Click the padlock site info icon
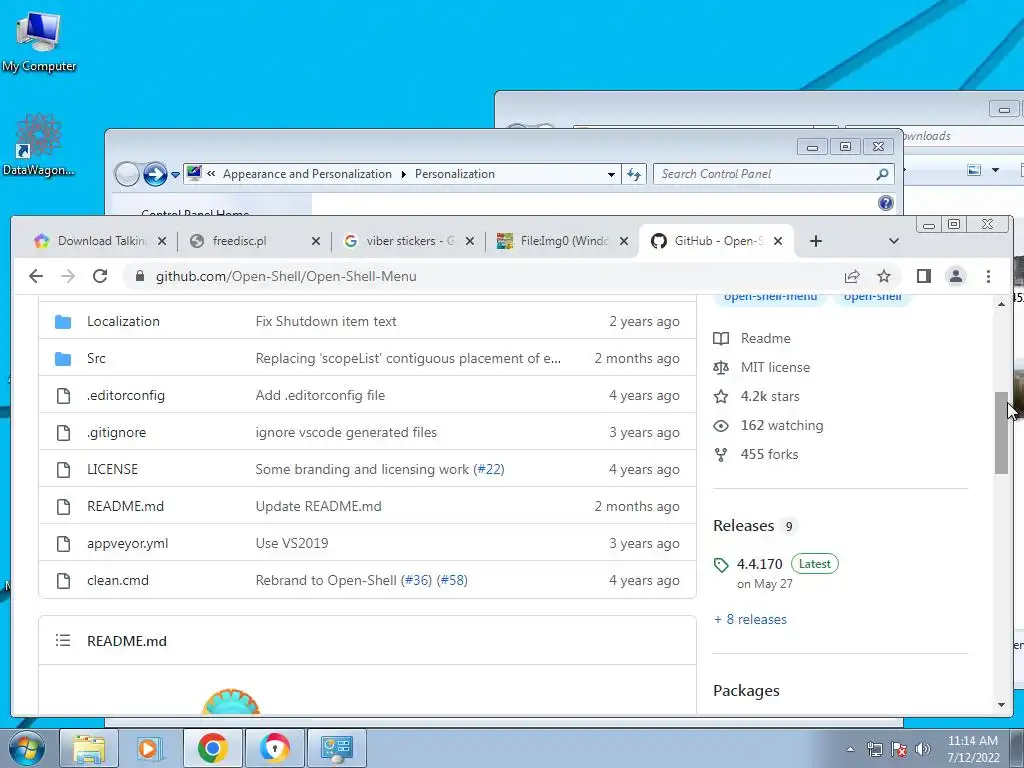1024x768 pixels. pos(139,276)
